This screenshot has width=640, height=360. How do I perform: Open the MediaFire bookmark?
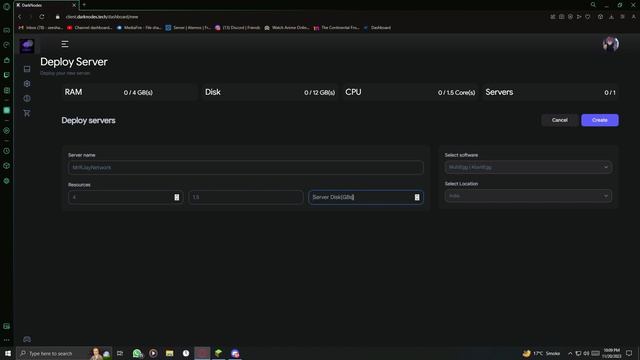click(x=139, y=28)
